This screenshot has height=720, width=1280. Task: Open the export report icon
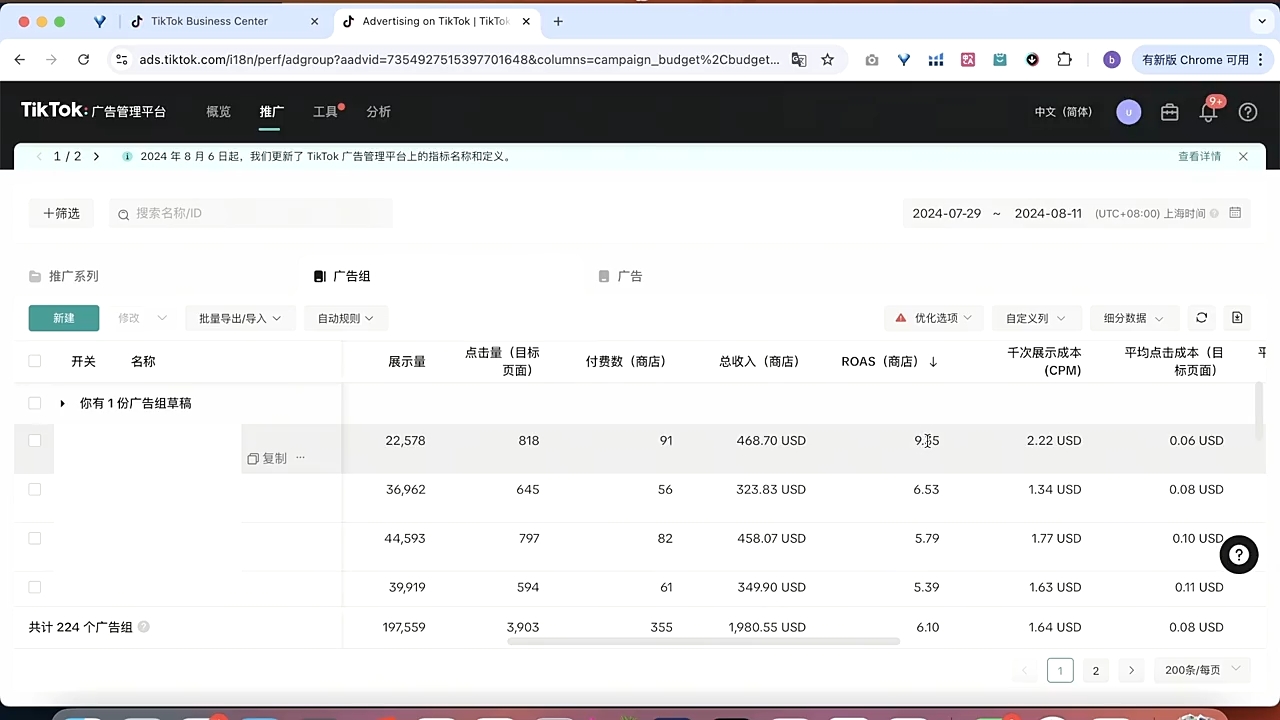pyautogui.click(x=1237, y=317)
